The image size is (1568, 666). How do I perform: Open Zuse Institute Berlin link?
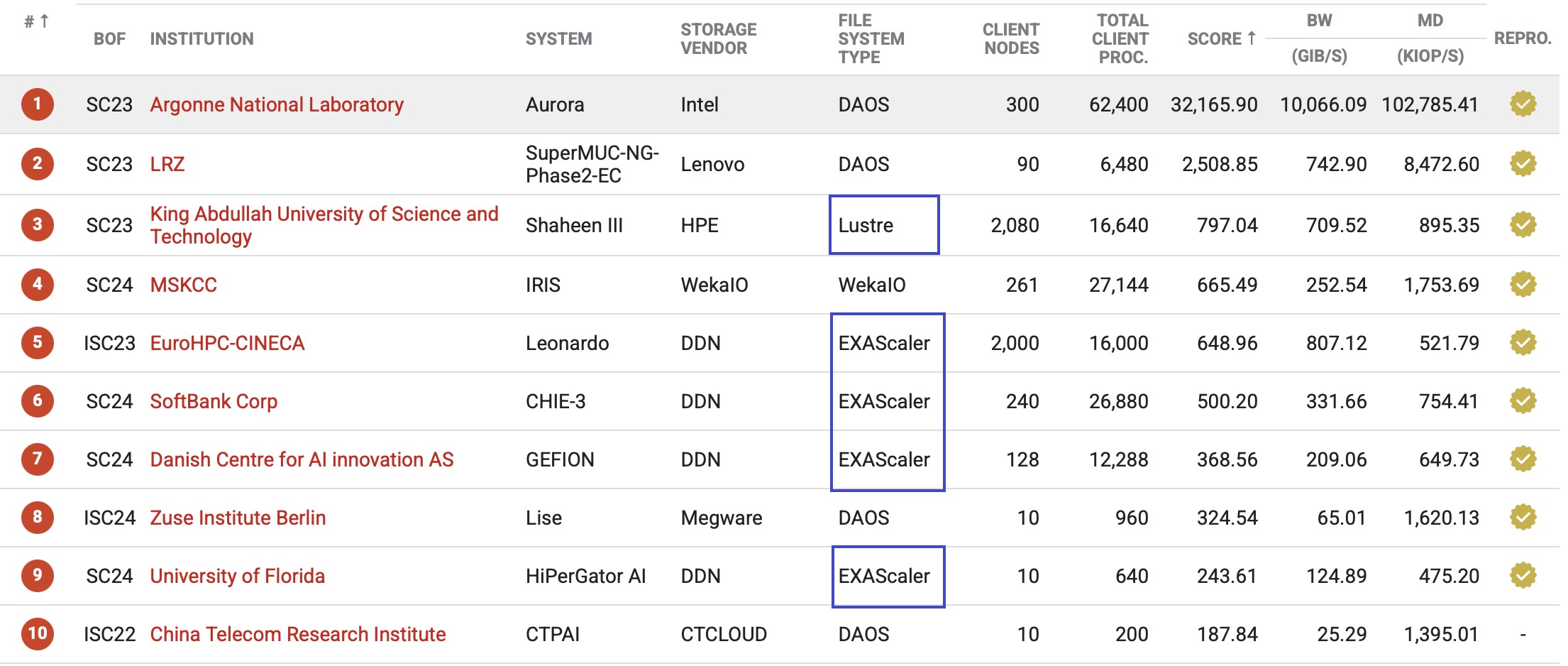[x=238, y=518]
